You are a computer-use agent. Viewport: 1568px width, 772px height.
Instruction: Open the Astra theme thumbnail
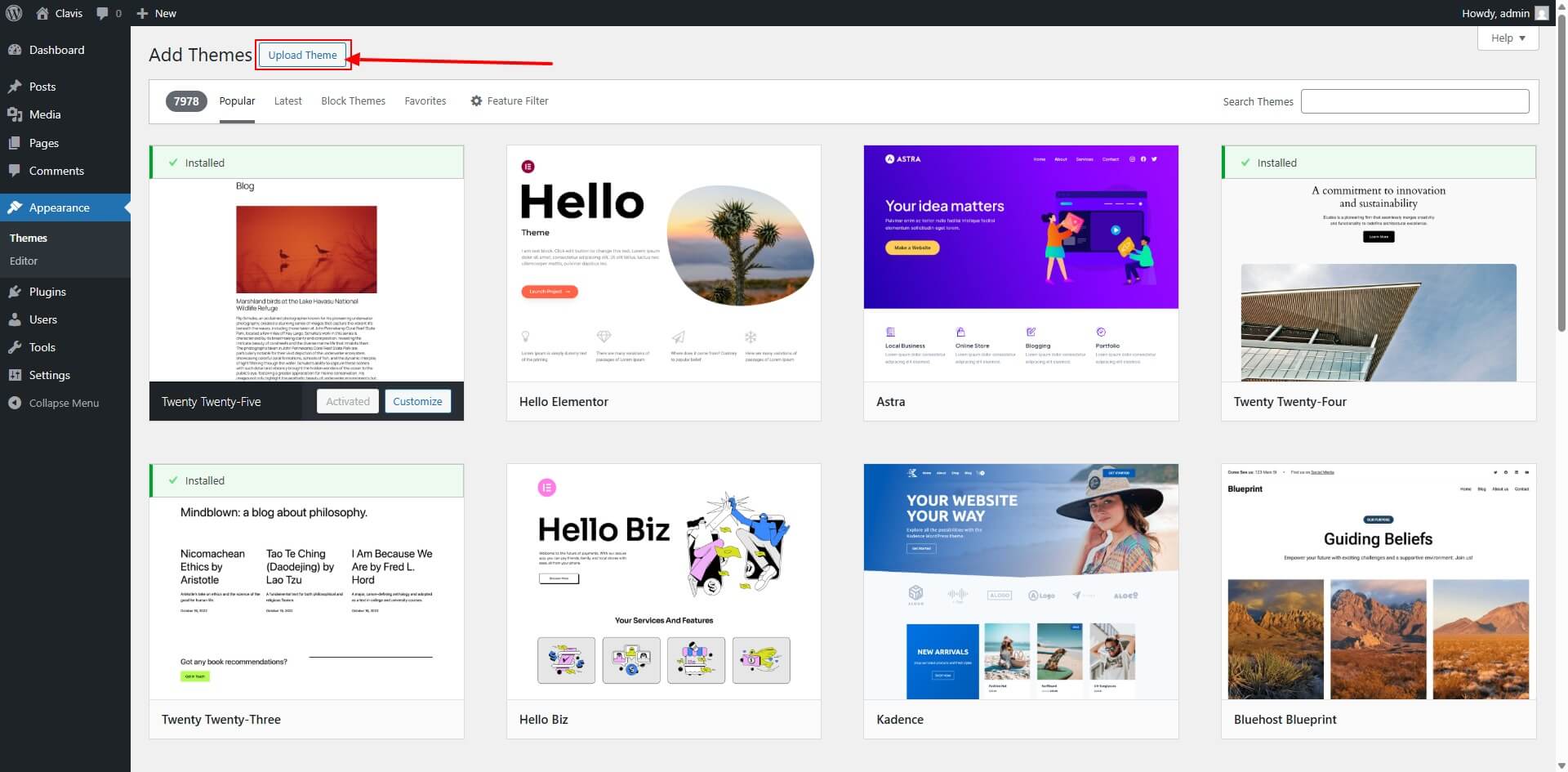click(1020, 263)
